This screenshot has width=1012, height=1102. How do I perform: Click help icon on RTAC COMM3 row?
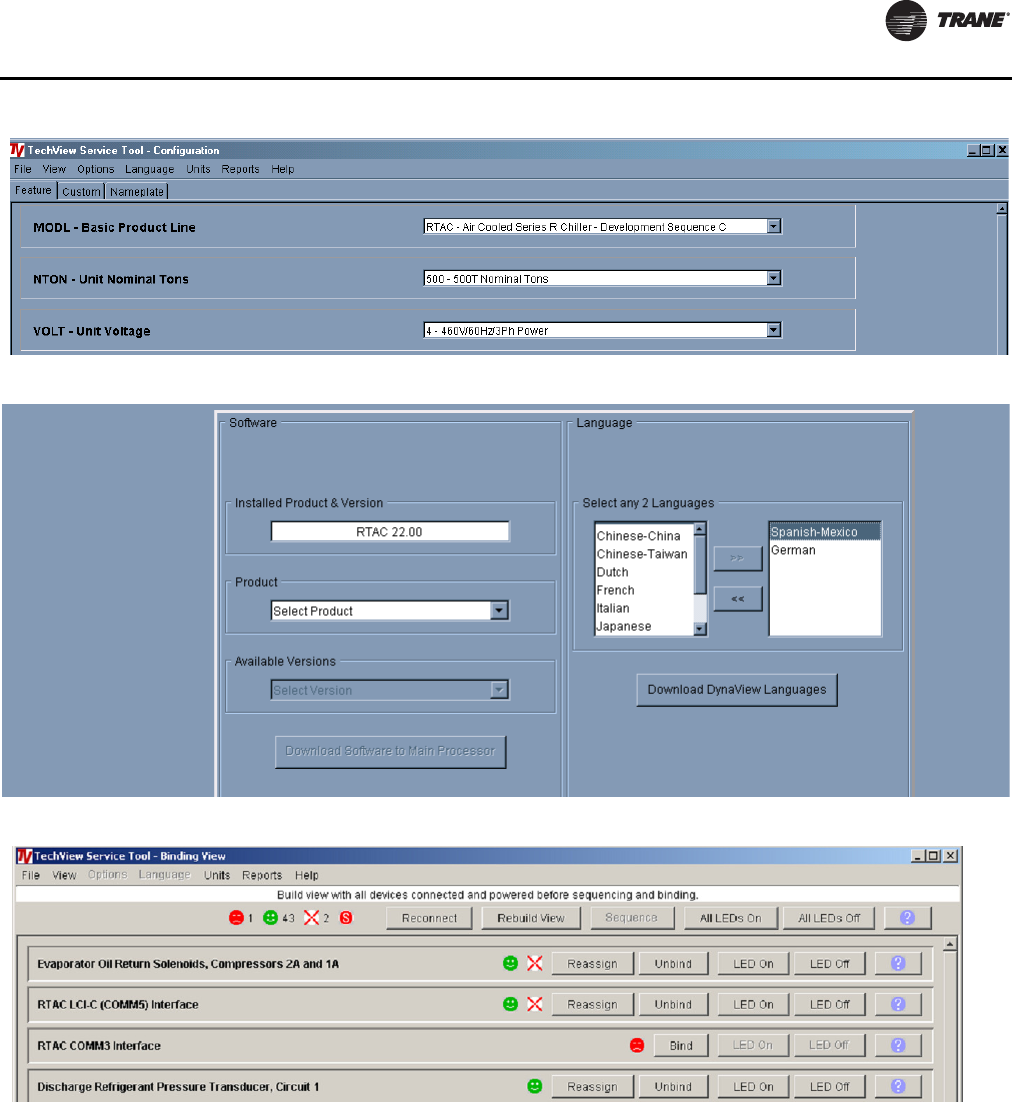tap(898, 1046)
